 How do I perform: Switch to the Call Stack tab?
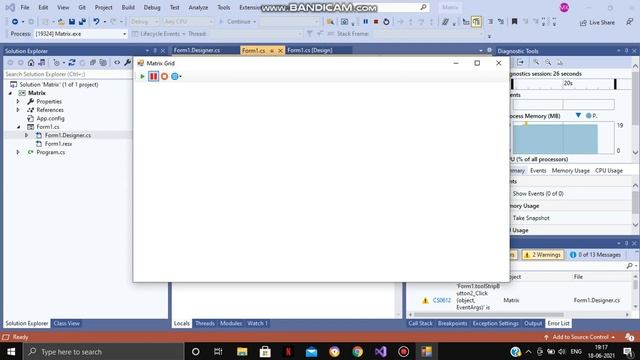click(420, 323)
